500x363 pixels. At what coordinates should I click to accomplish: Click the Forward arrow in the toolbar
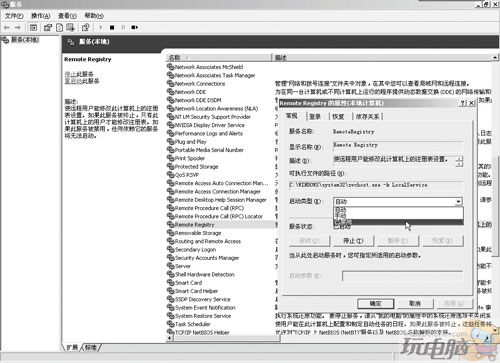[17, 28]
